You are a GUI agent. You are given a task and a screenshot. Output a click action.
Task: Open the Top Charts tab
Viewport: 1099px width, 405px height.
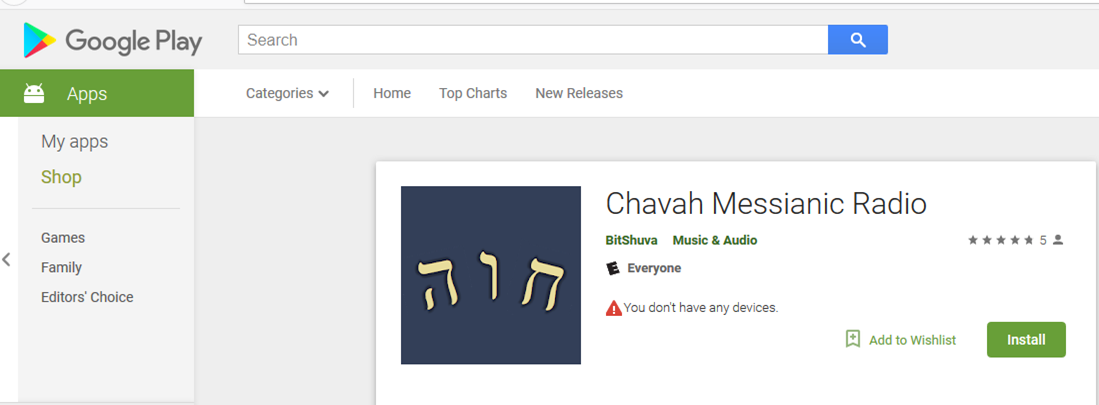tap(473, 93)
